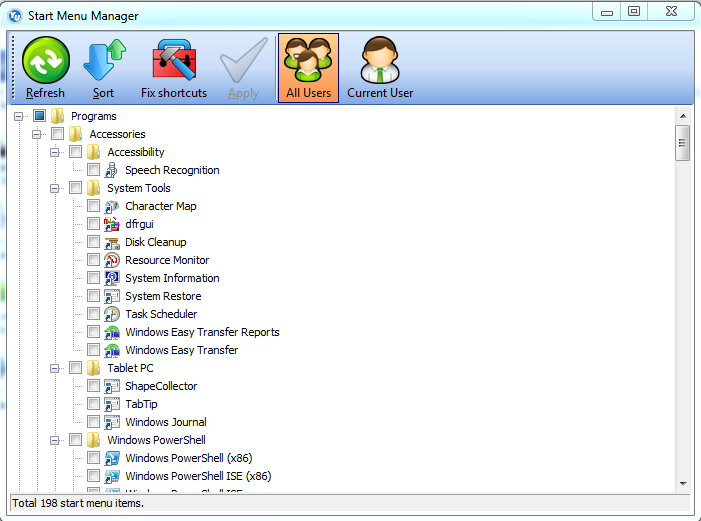Toggle the Programs root checkbox
This screenshot has width=701, height=521.
(39, 116)
